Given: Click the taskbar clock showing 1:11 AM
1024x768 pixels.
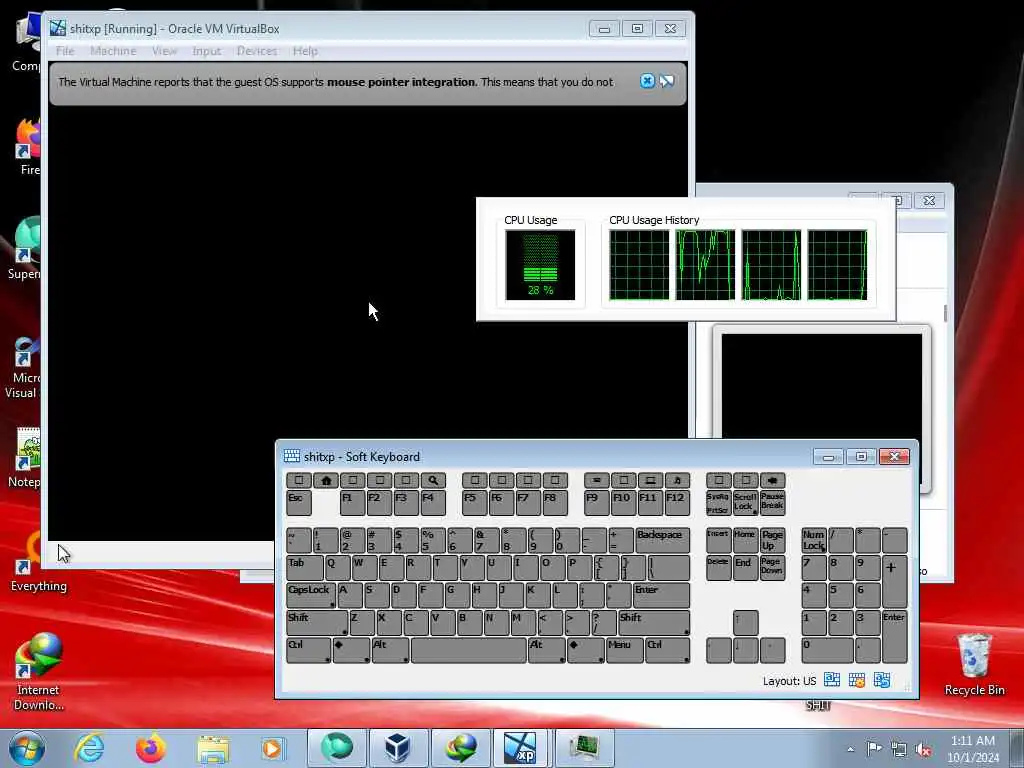Looking at the screenshot, I should click(973, 748).
